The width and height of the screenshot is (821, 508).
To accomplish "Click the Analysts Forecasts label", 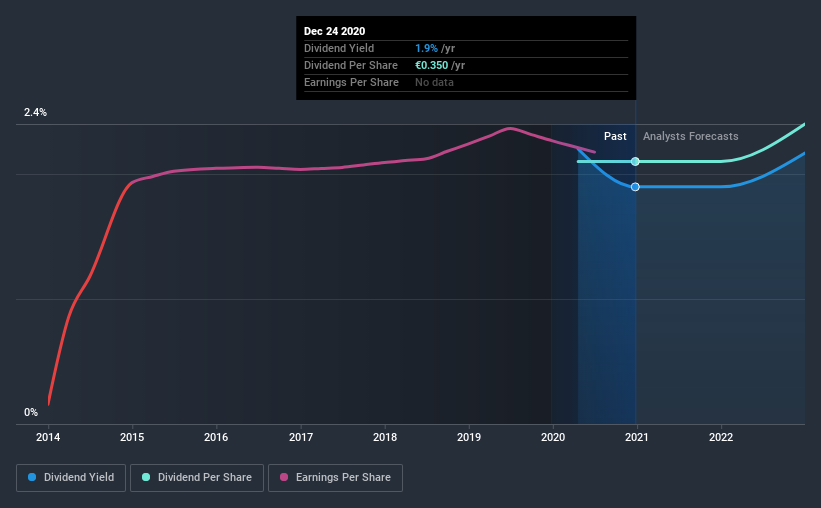I will pyautogui.click(x=691, y=136).
